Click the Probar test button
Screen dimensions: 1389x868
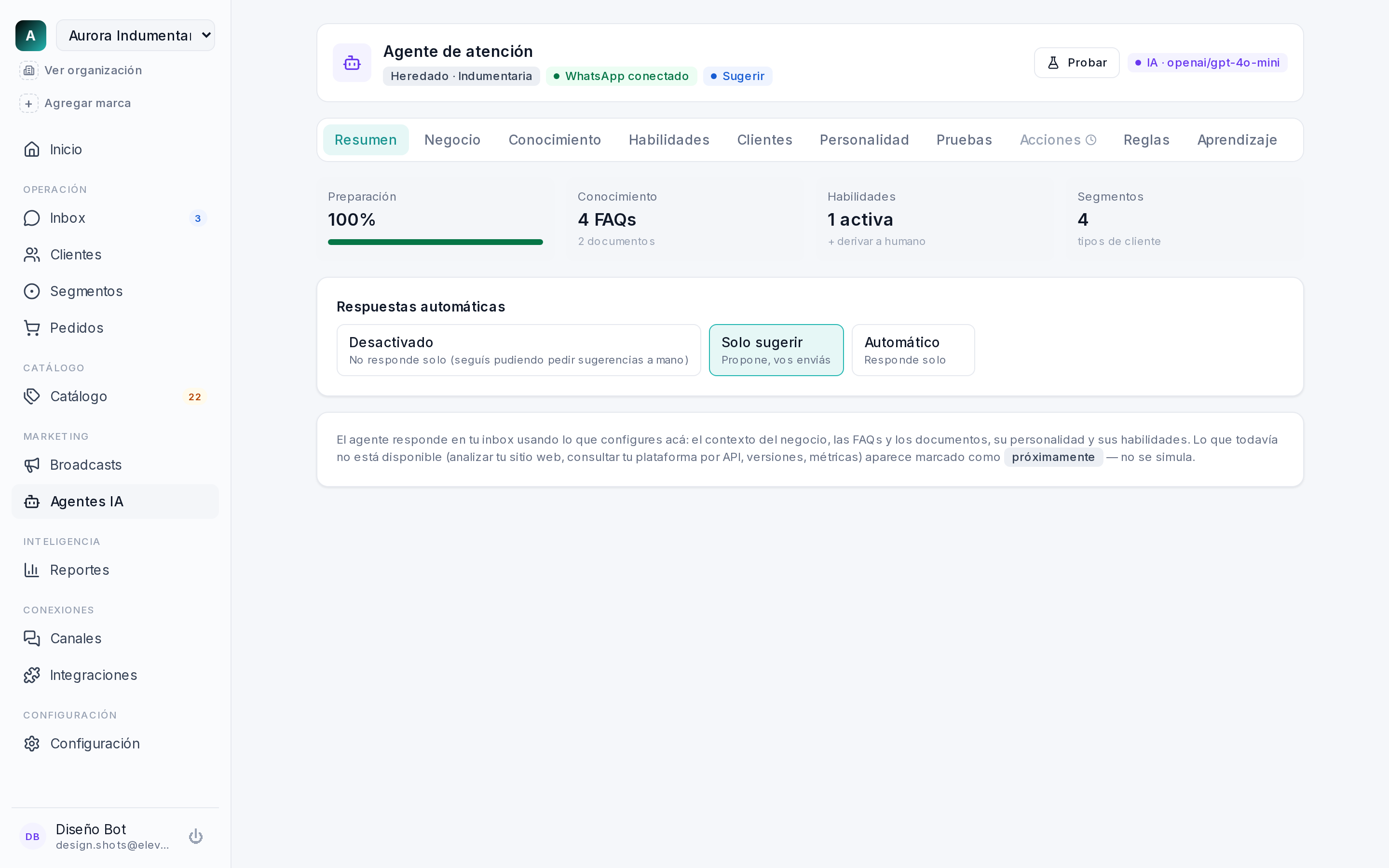pyautogui.click(x=1076, y=63)
